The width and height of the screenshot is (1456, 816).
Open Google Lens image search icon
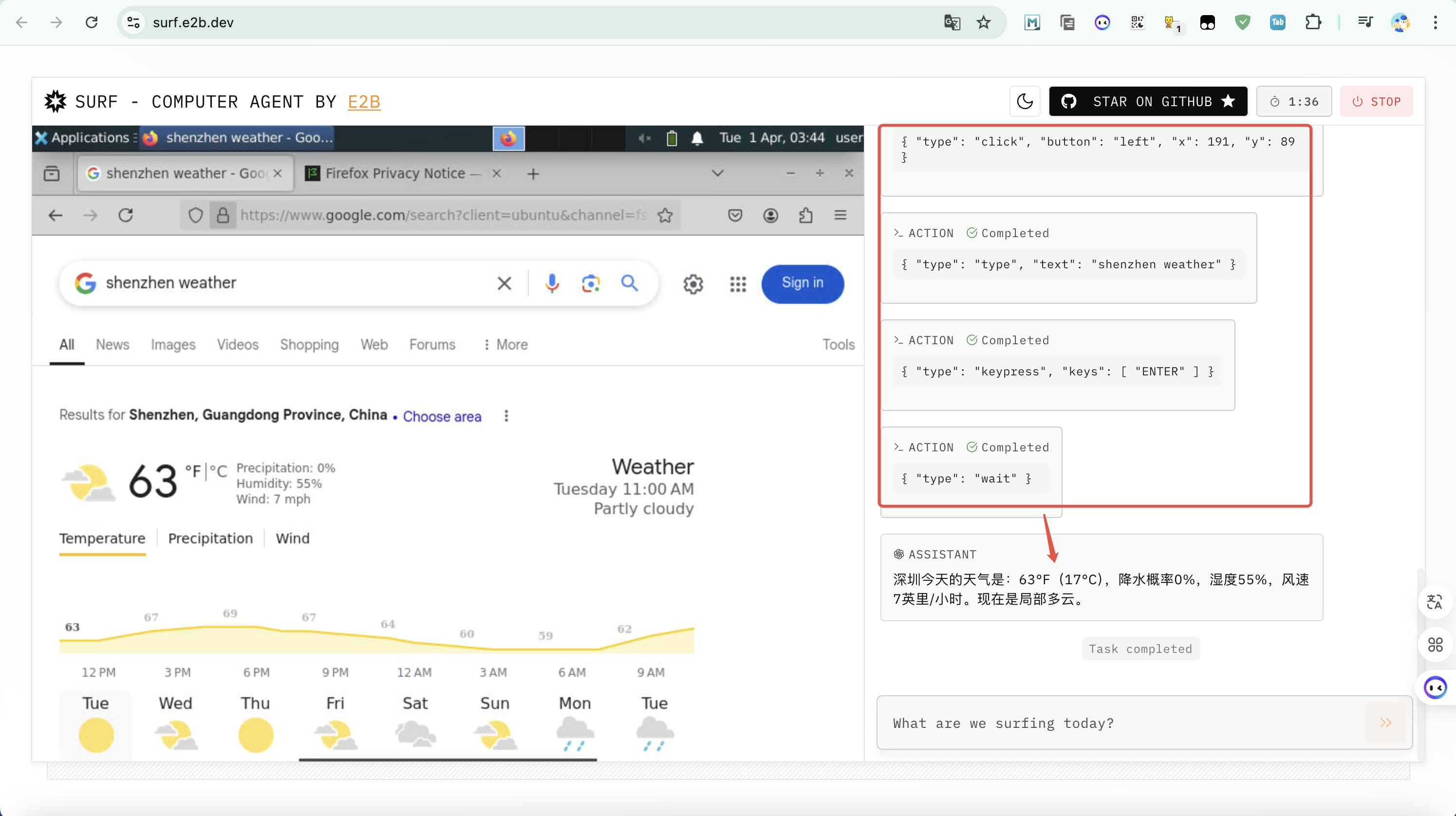point(591,282)
